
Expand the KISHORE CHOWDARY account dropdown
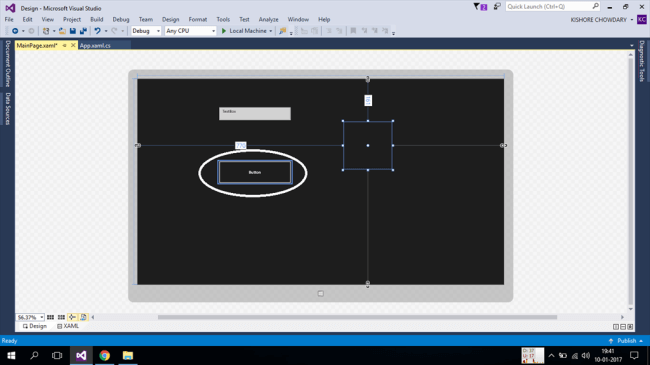632,19
